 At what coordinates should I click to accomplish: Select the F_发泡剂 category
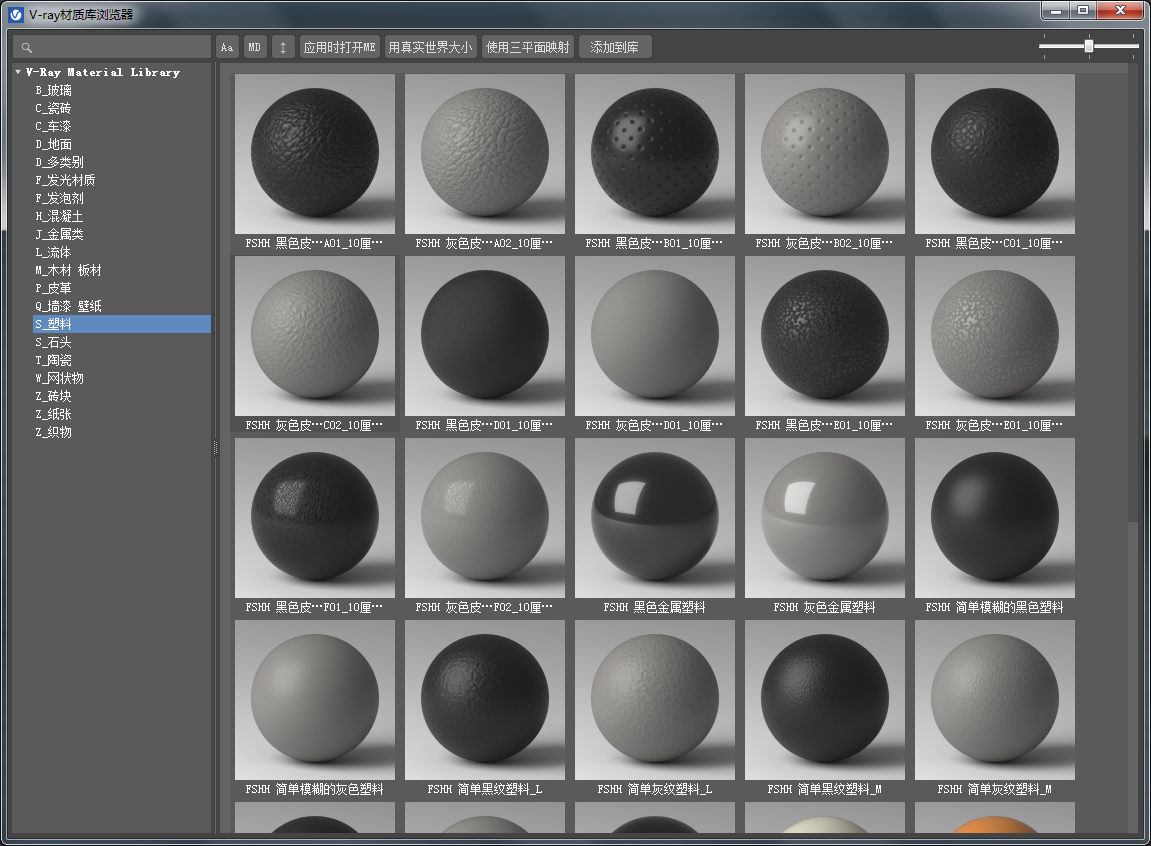59,198
